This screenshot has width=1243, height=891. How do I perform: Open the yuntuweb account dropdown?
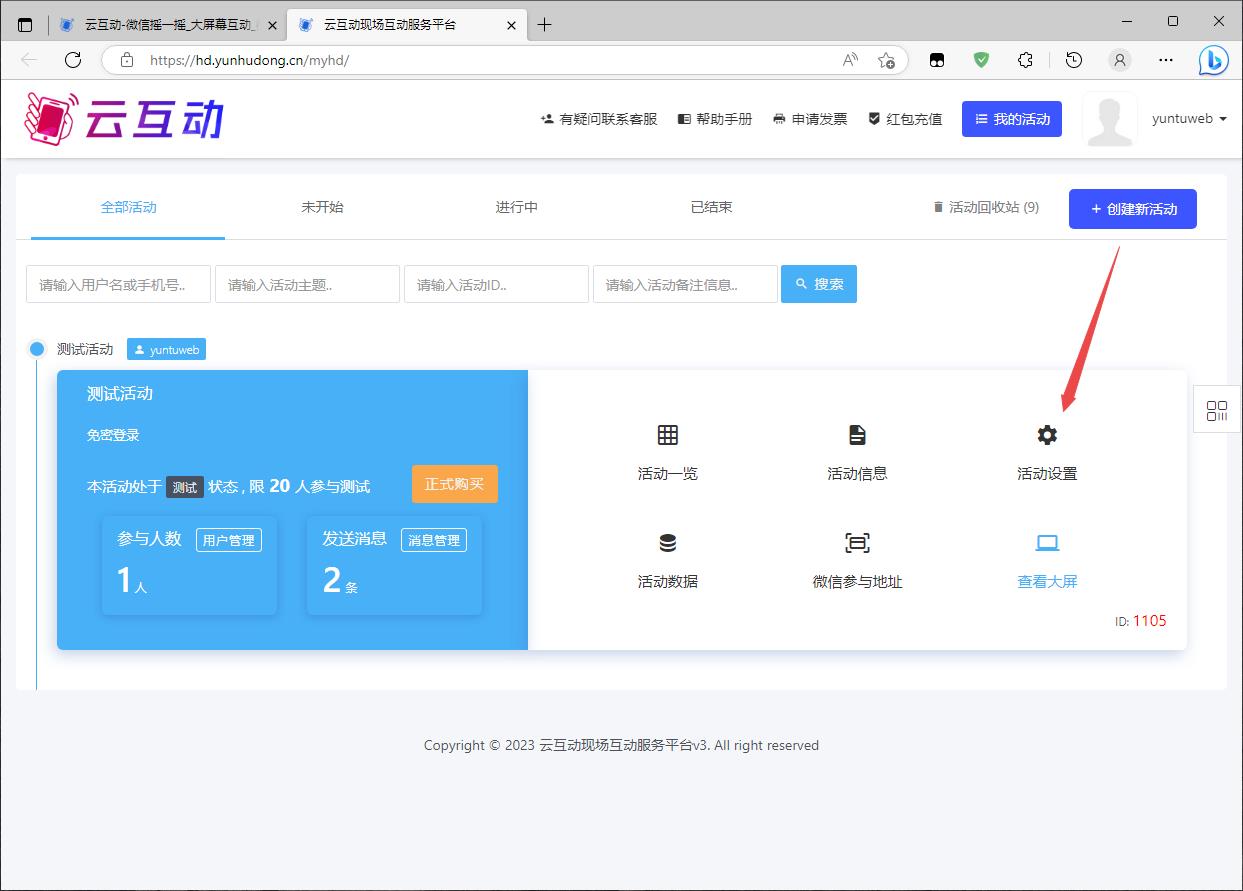(1188, 119)
